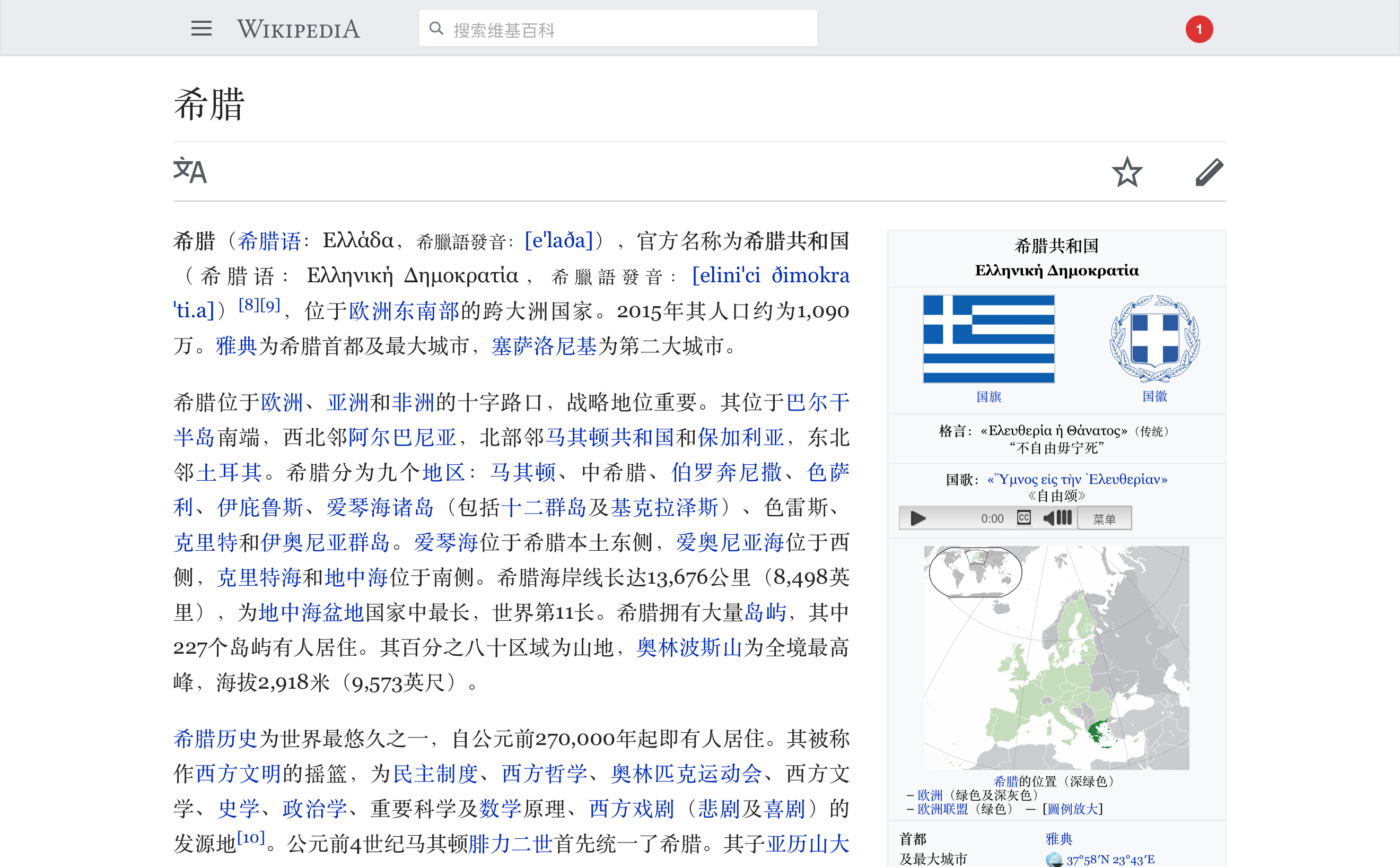Image resolution: width=1400 pixels, height=867 pixels.
Task: Click the 希腊语 link in first sentence
Action: pos(269,241)
